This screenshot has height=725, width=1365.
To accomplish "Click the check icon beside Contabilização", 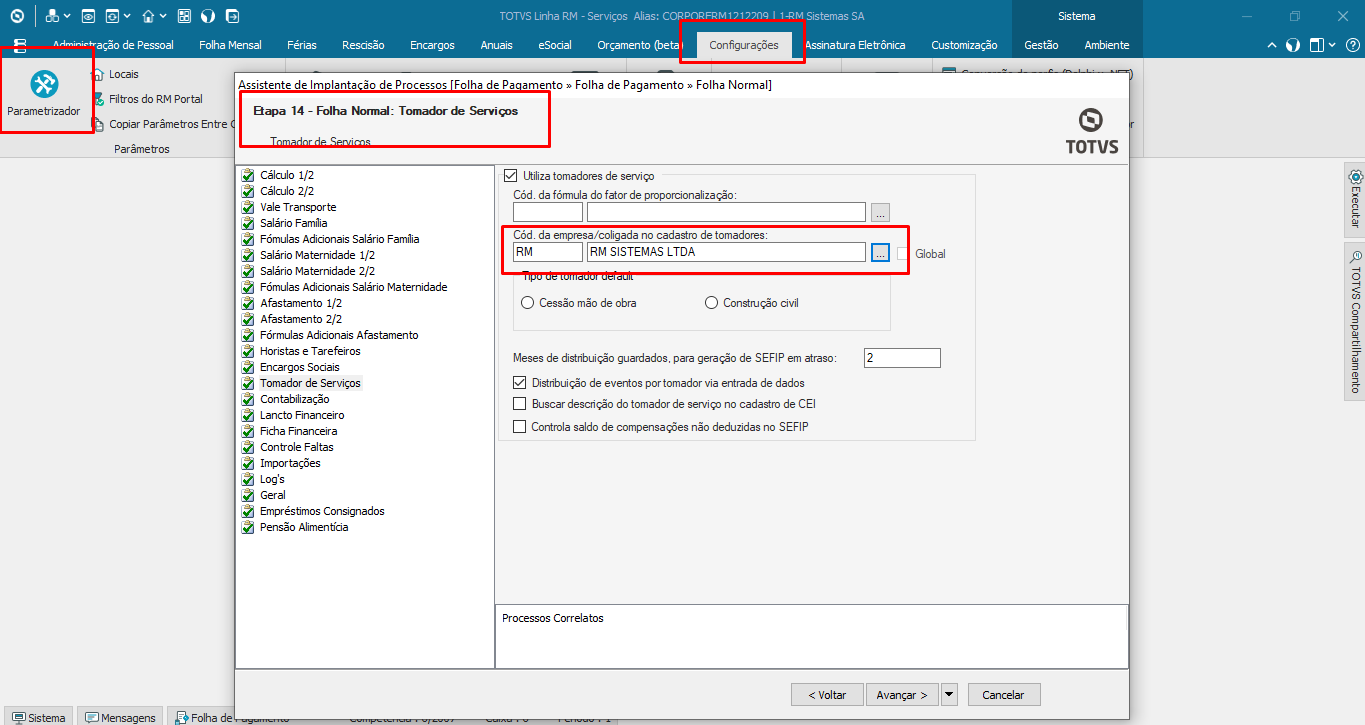I will pos(248,399).
